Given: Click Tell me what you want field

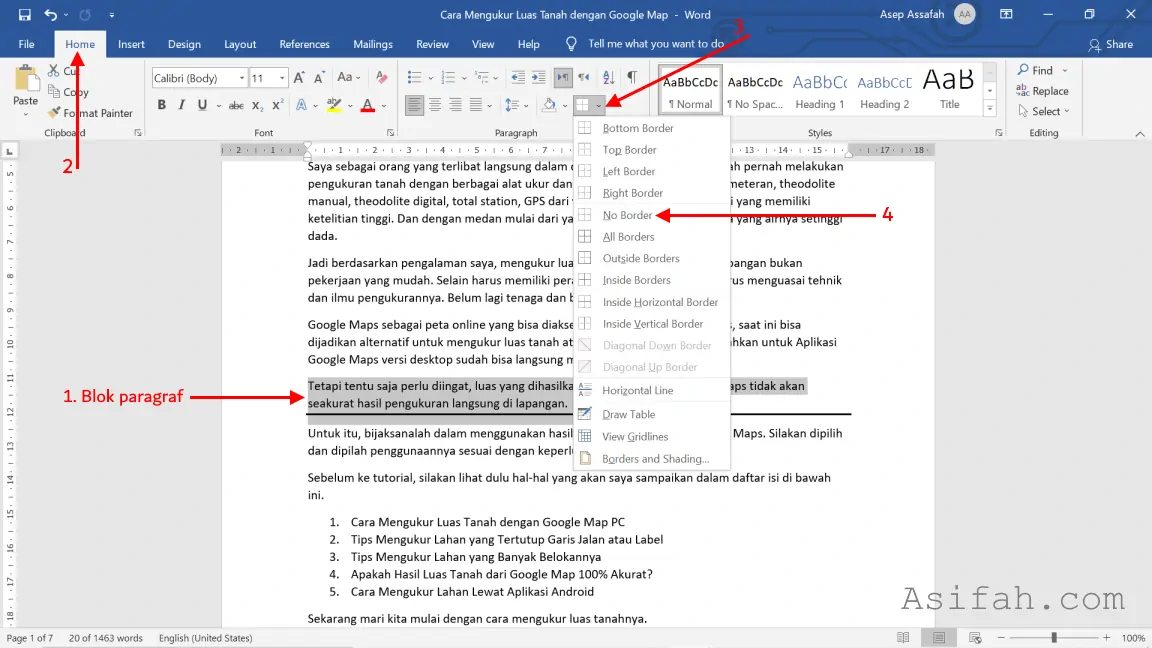Looking at the screenshot, I should click(655, 44).
